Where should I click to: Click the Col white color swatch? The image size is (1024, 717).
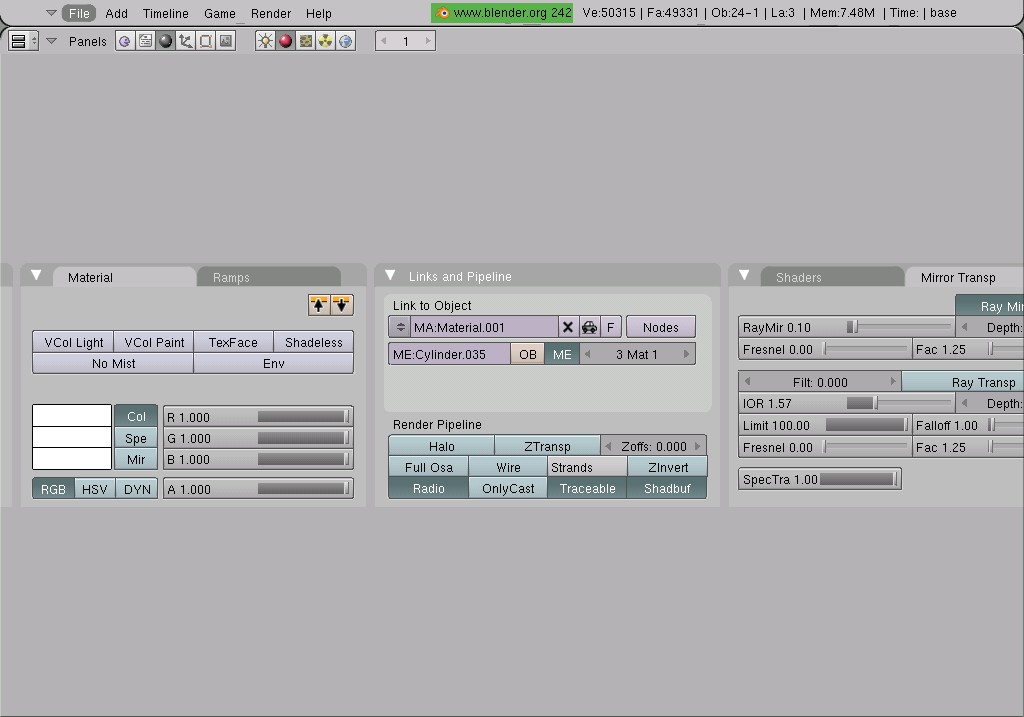point(72,415)
